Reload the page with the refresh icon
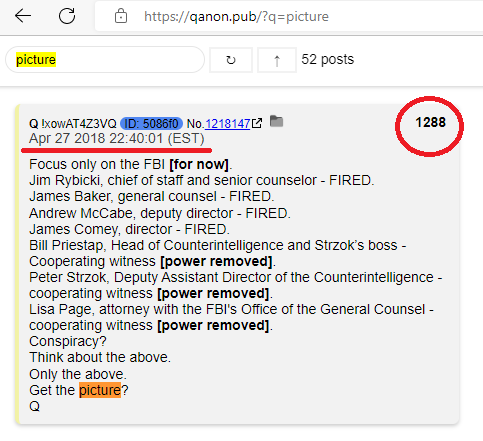The width and height of the screenshot is (483, 441). pos(67,16)
